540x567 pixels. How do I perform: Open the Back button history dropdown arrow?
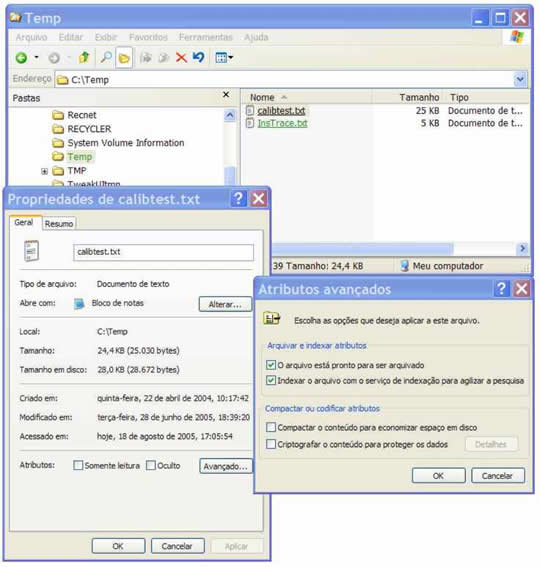click(36, 57)
